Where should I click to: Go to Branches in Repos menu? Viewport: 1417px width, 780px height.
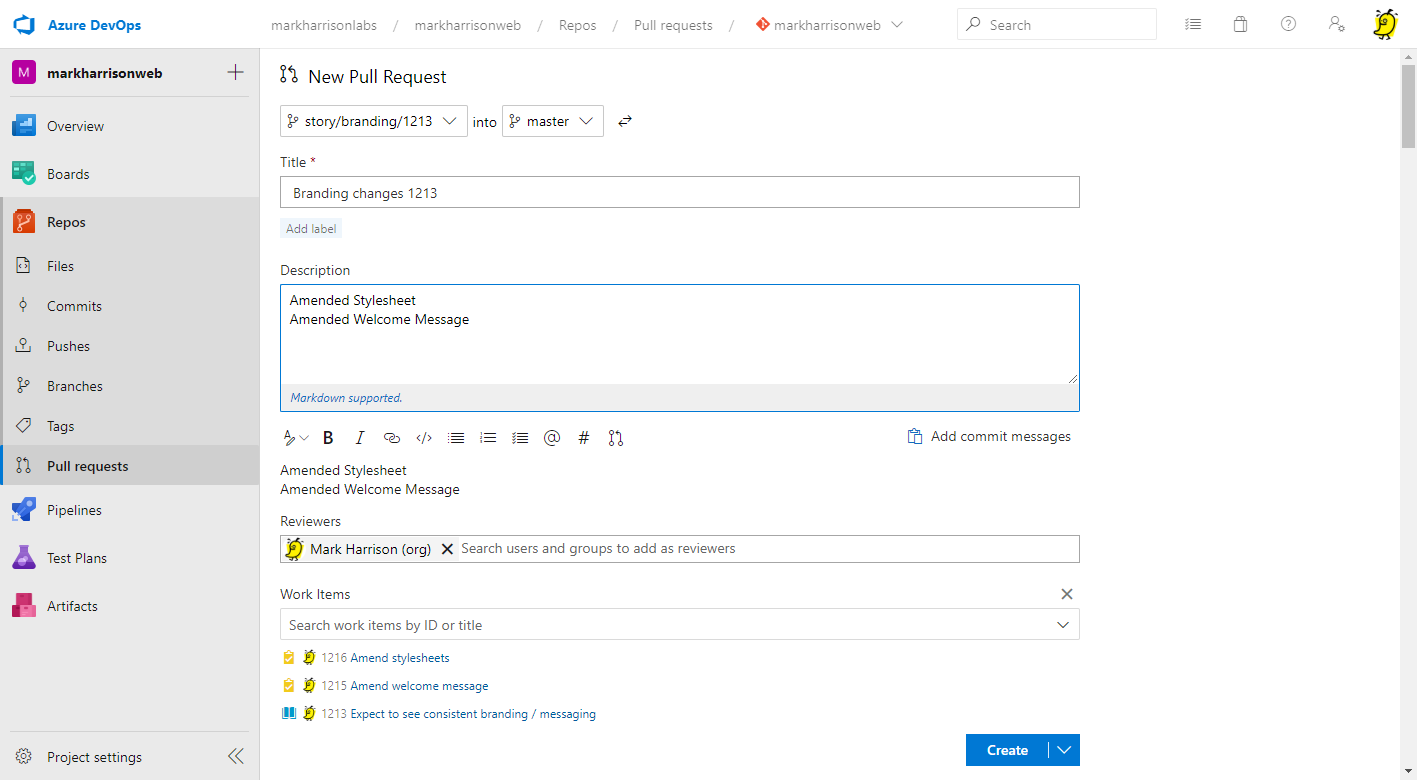[x=74, y=386]
